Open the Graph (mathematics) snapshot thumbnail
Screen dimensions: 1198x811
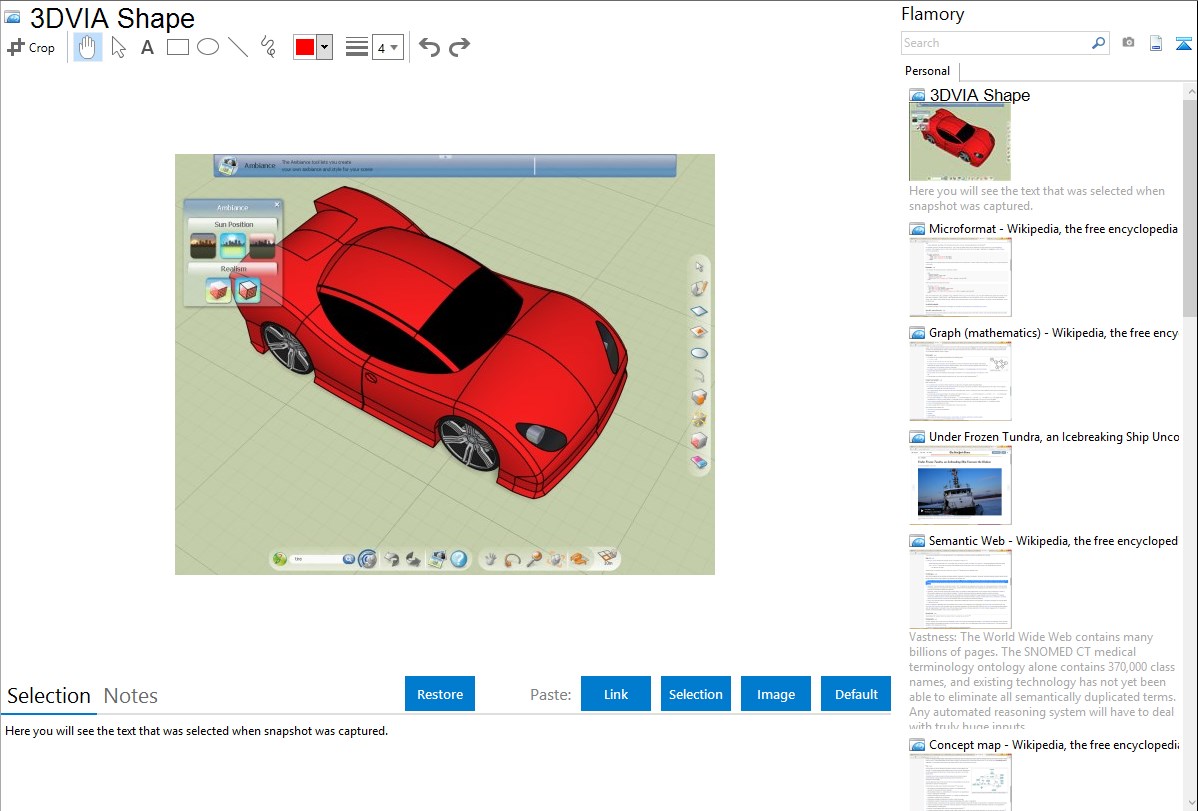tap(960, 381)
